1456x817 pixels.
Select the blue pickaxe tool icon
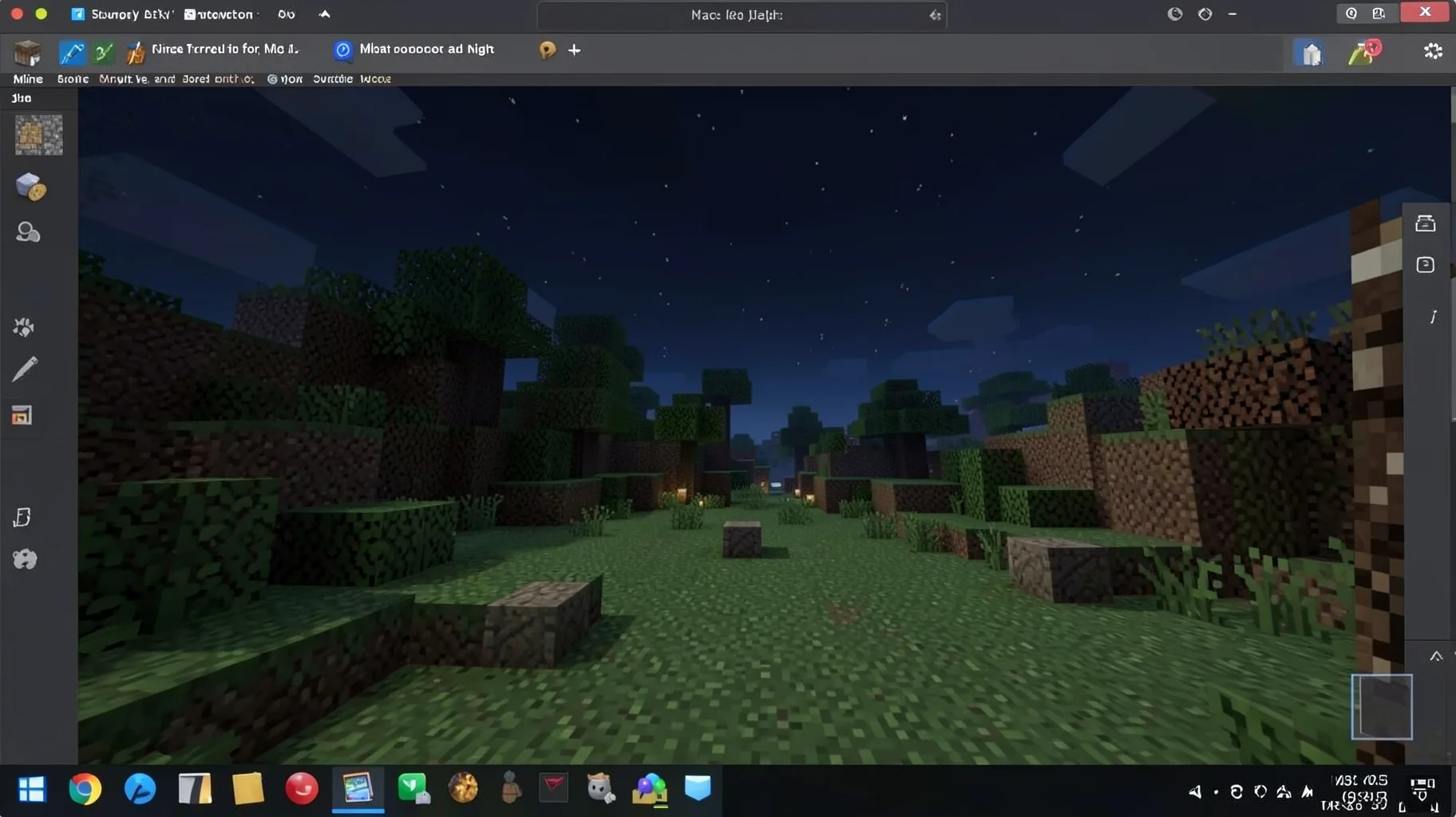point(72,53)
